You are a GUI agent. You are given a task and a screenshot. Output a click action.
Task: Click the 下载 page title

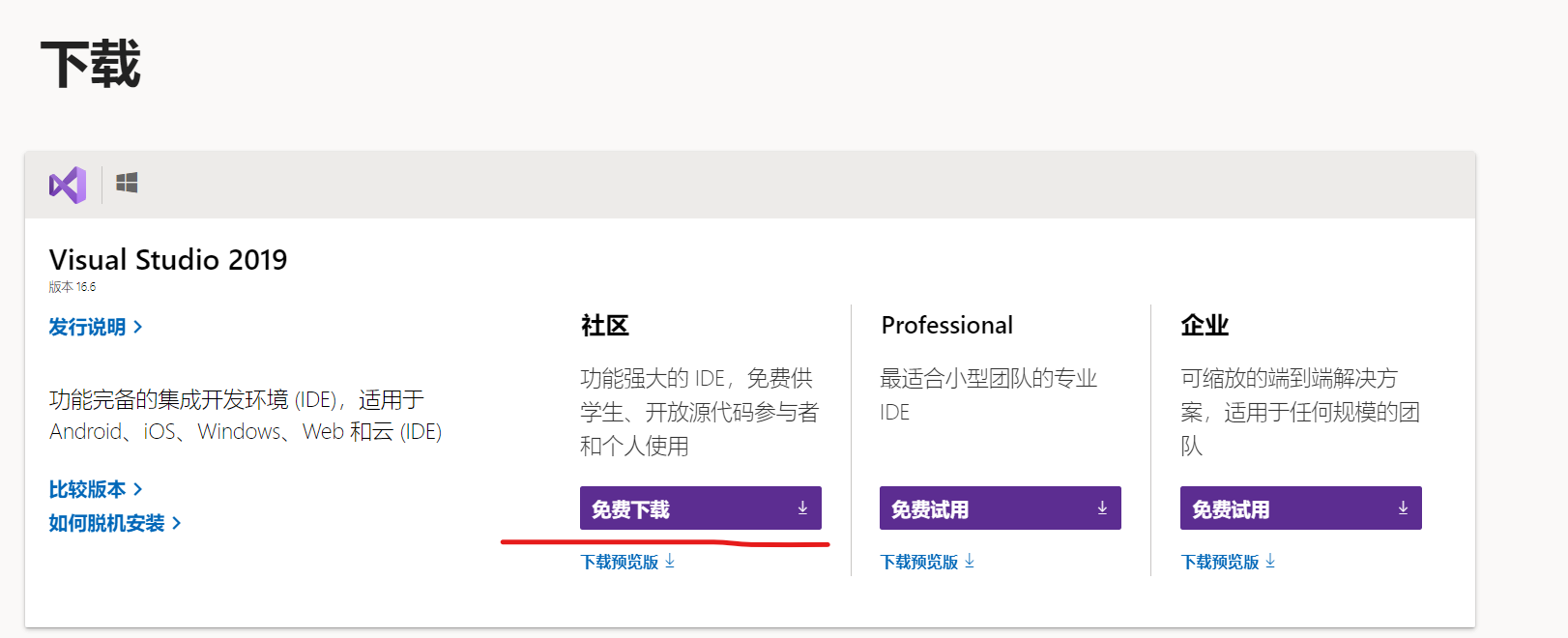91,65
